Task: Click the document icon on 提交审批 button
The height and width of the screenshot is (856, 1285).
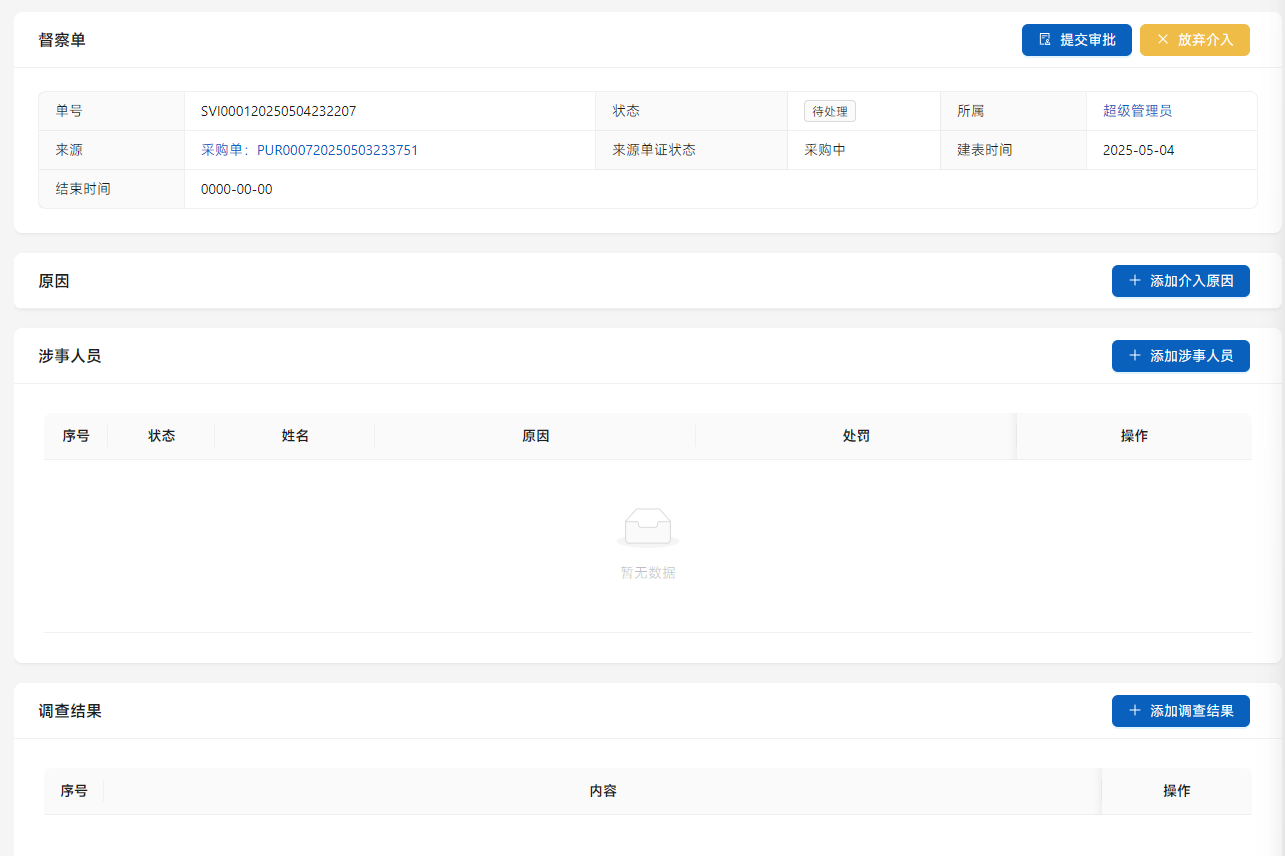Action: pyautogui.click(x=1045, y=40)
